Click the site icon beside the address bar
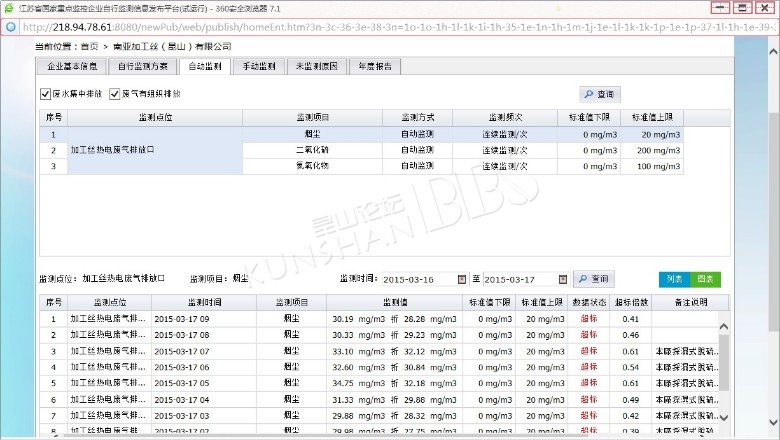780x440 pixels. point(9,26)
